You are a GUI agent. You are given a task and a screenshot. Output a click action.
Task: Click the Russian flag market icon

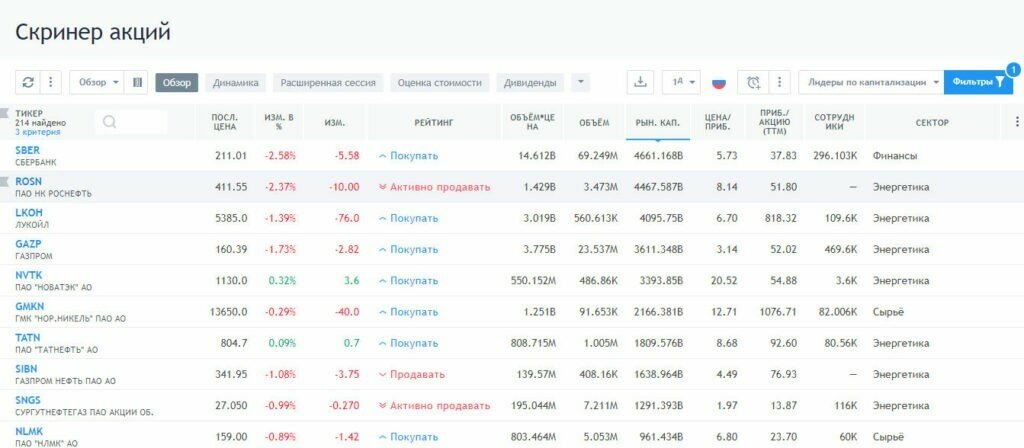click(x=718, y=82)
